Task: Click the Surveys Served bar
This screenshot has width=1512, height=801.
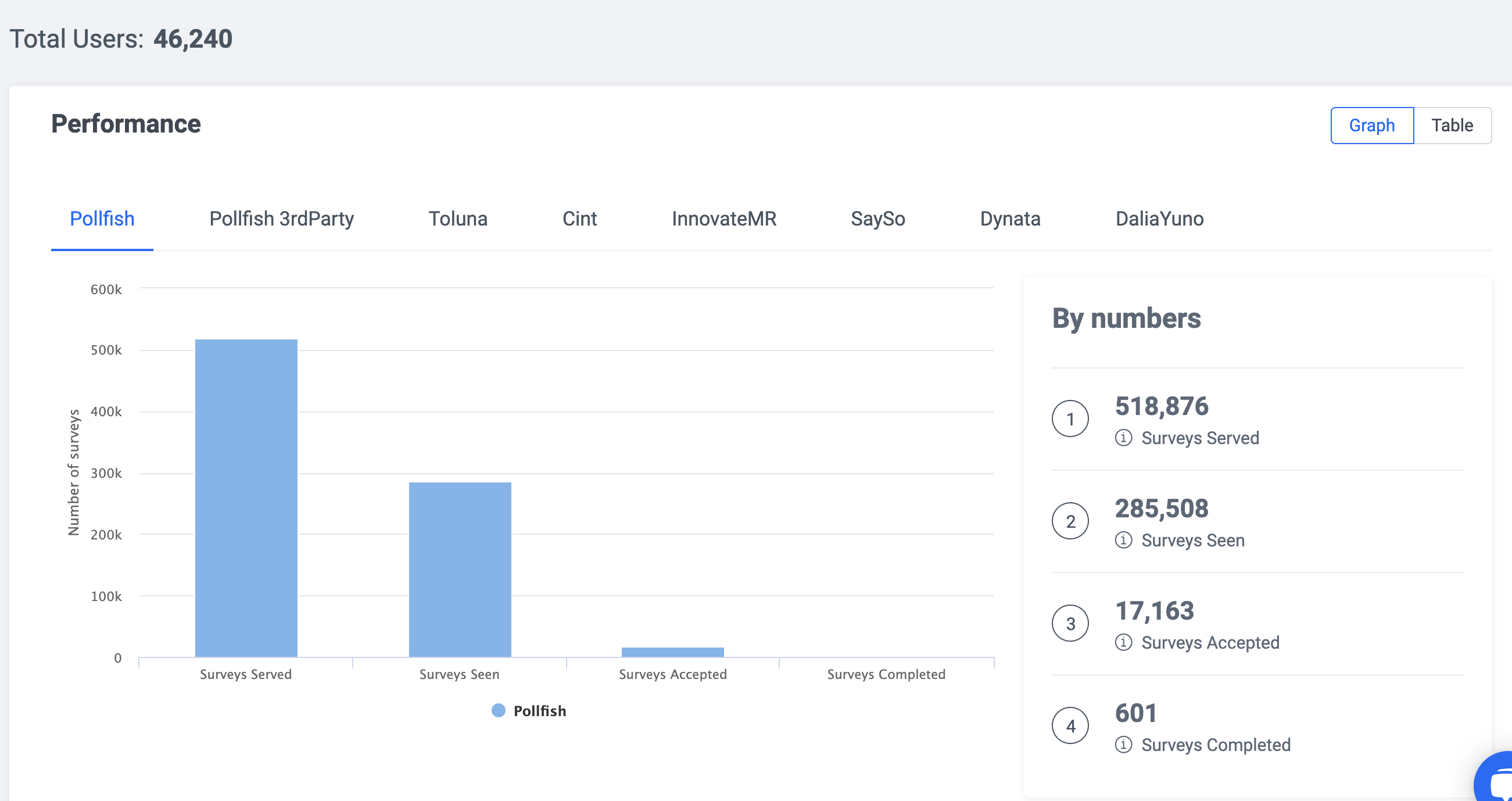Action: 246,498
